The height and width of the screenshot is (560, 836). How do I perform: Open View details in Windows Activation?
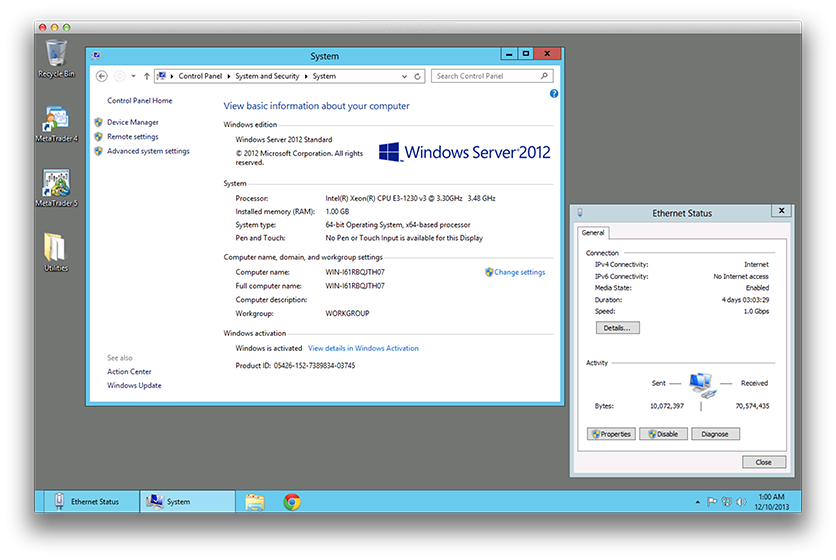(363, 348)
